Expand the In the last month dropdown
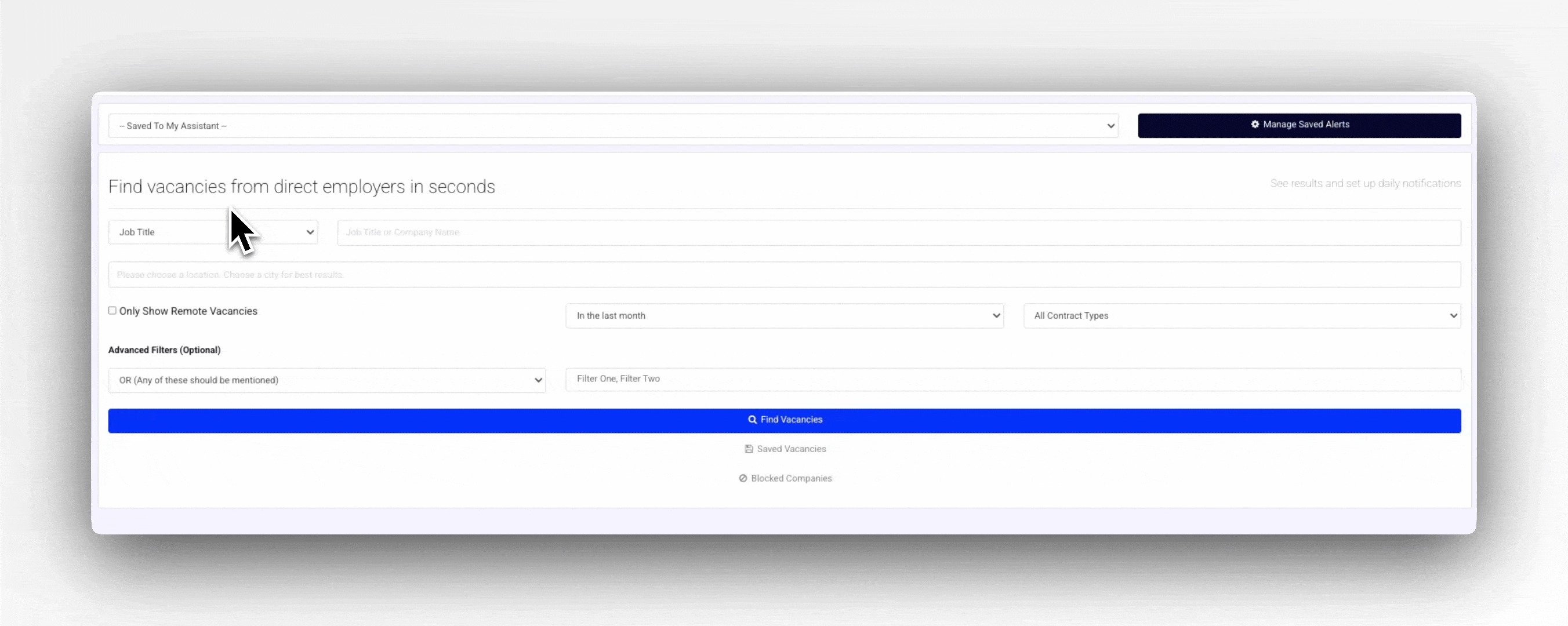Screen dimensions: 1568x626 785,316
